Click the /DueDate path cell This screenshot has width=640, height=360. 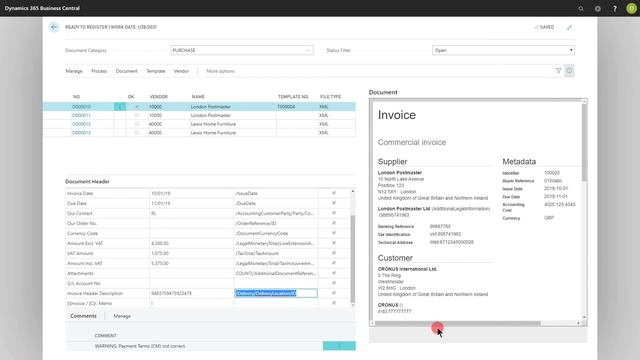276,203
